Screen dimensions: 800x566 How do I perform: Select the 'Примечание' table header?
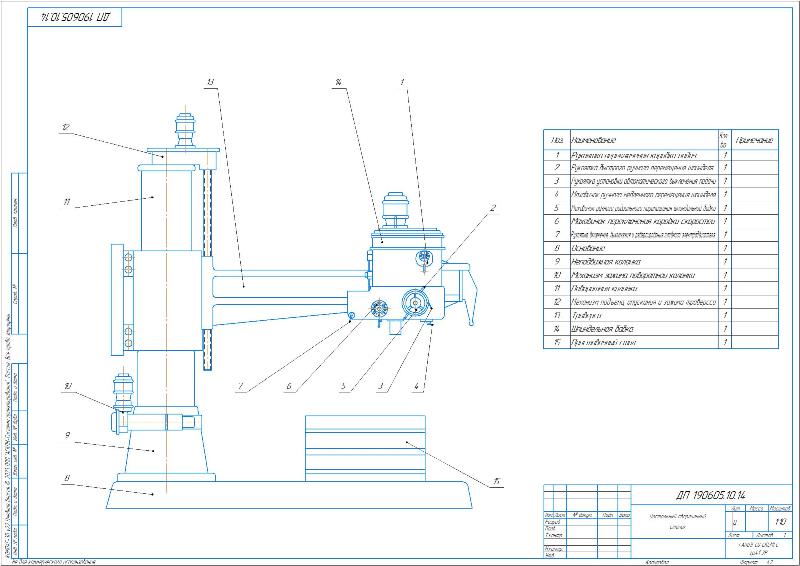754,140
